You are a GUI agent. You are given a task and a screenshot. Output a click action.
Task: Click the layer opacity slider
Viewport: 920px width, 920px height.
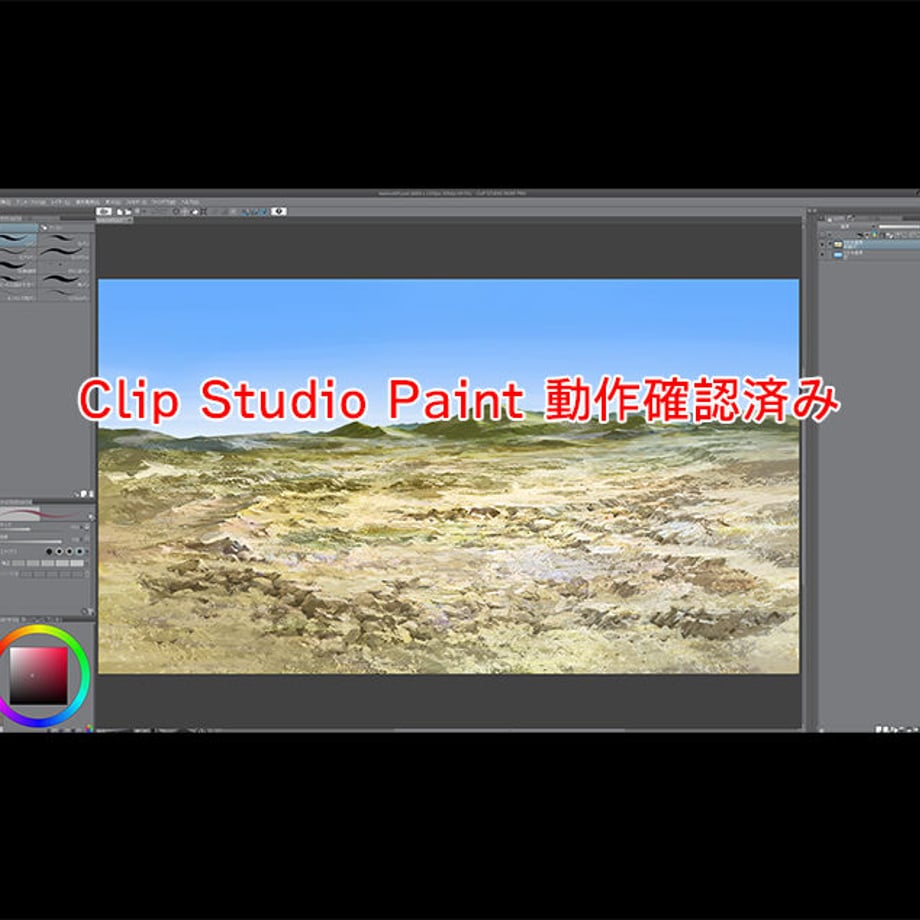(899, 226)
